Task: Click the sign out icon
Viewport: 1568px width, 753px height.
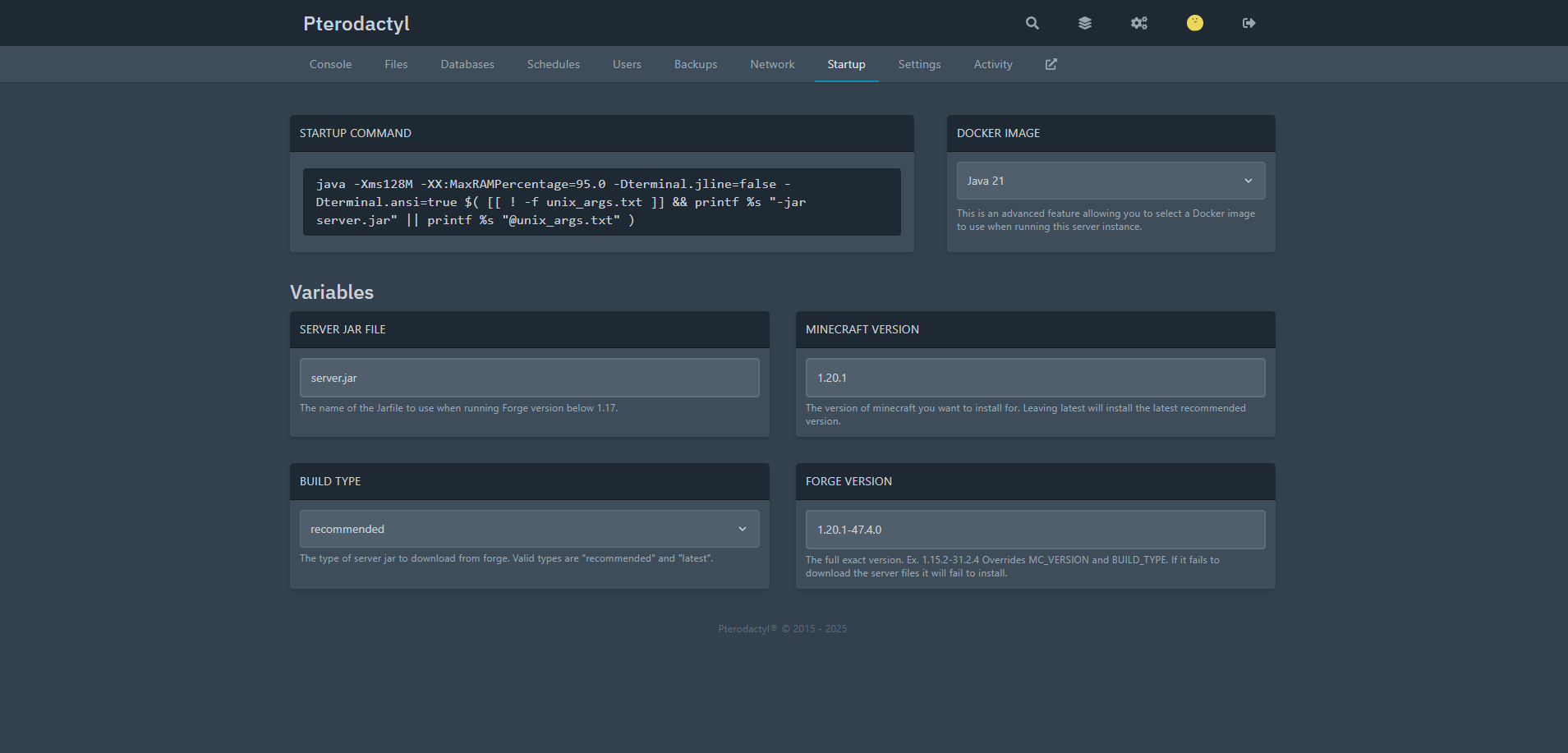Action: [1249, 23]
